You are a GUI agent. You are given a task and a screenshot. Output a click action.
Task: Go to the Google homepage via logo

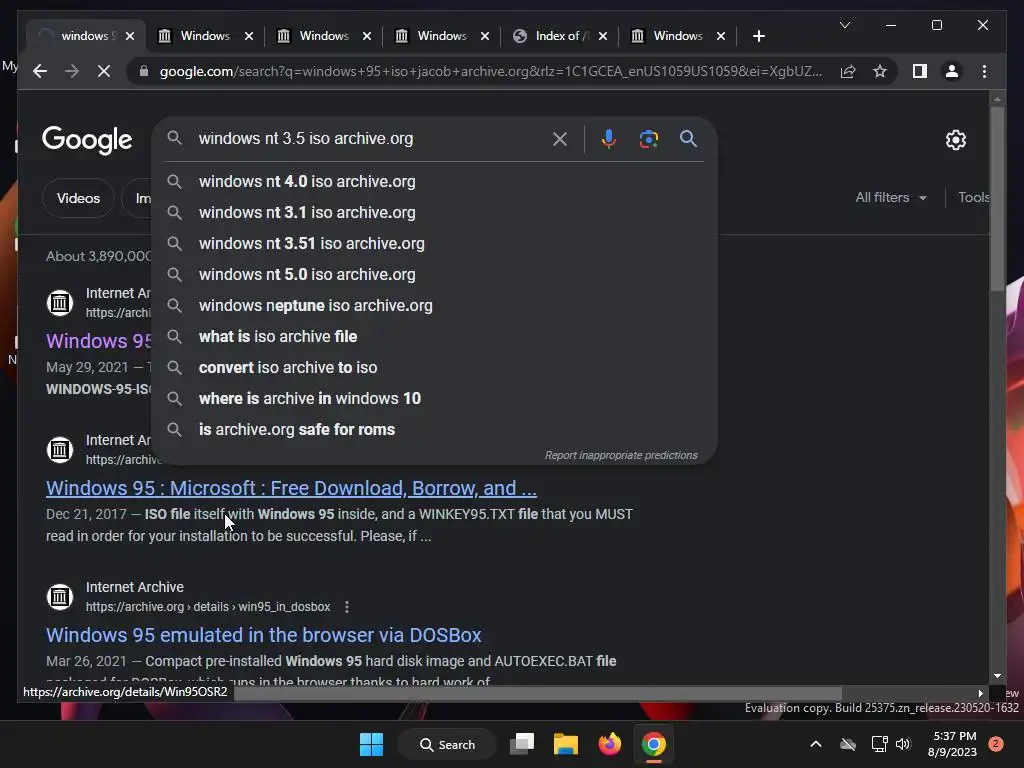tap(87, 140)
